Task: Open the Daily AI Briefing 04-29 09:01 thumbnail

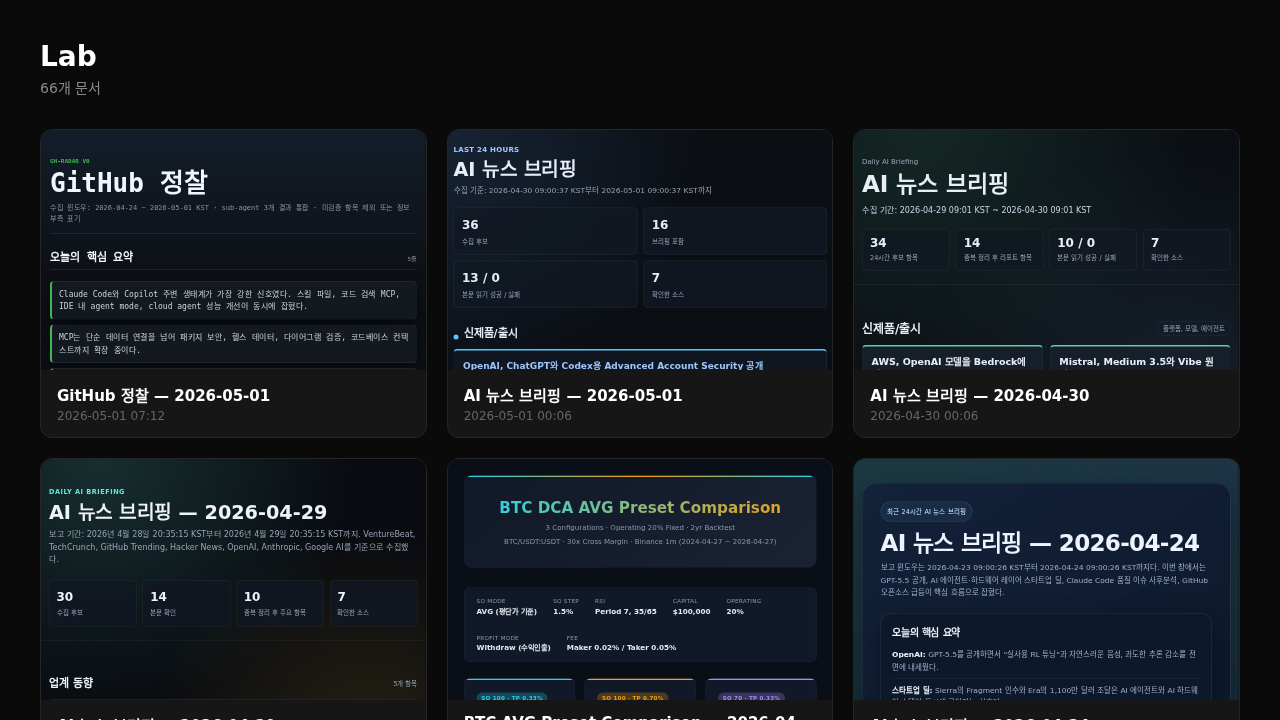Action: (1046, 250)
